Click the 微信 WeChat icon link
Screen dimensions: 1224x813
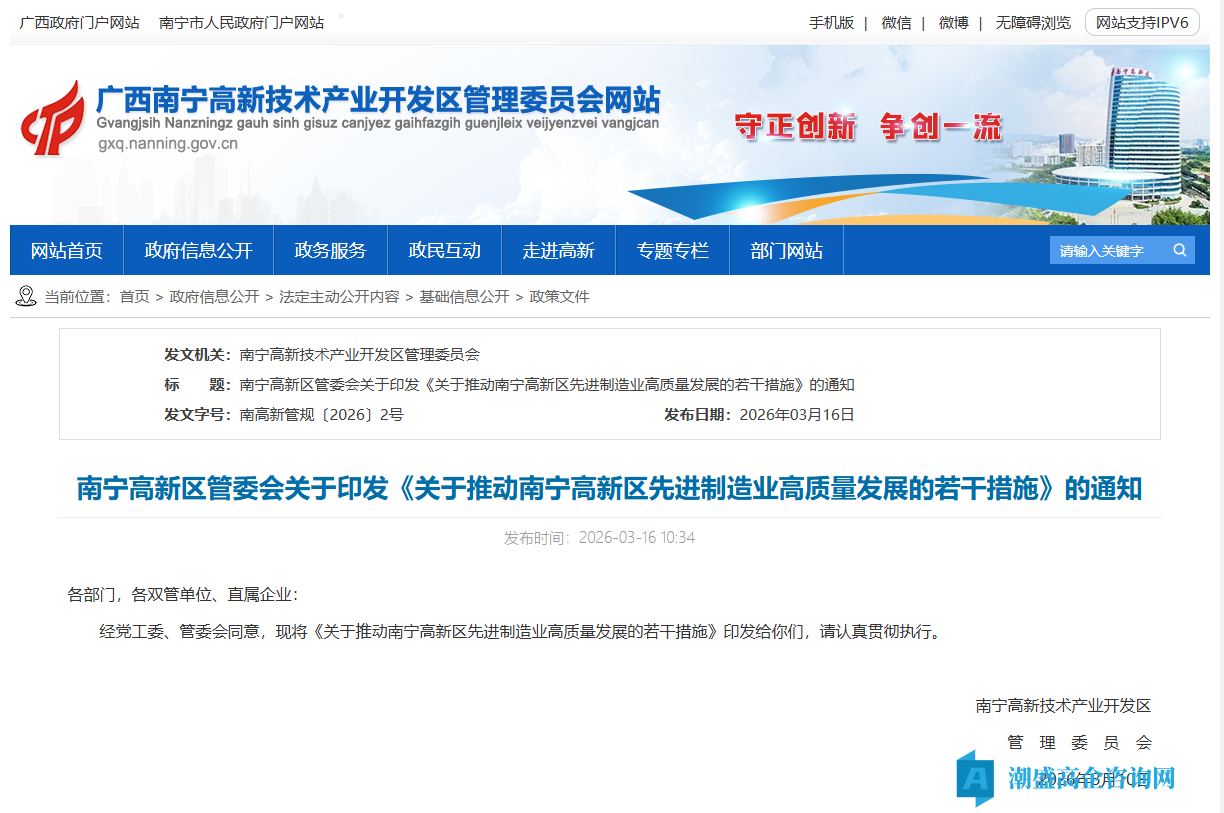click(897, 22)
